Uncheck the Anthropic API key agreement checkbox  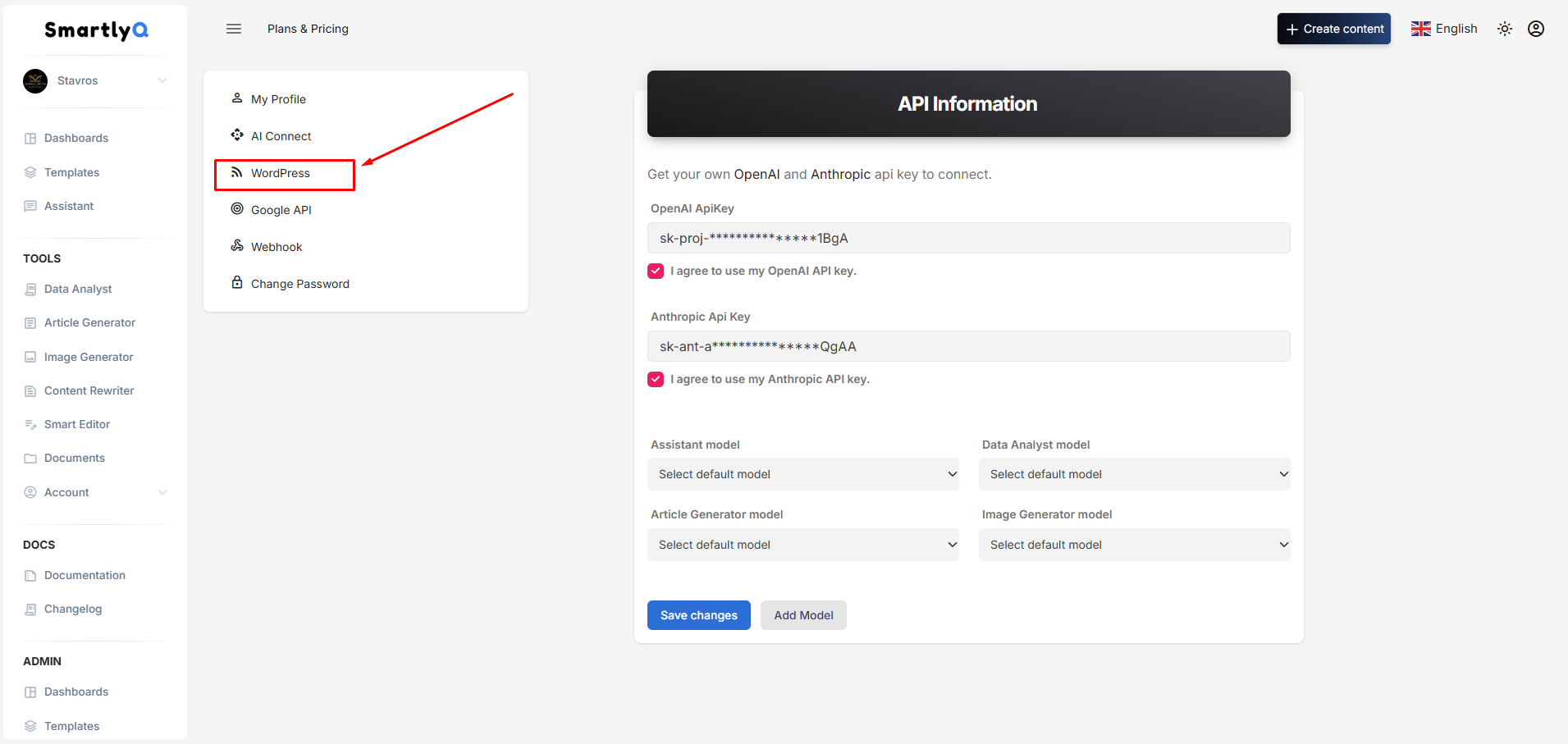(656, 379)
